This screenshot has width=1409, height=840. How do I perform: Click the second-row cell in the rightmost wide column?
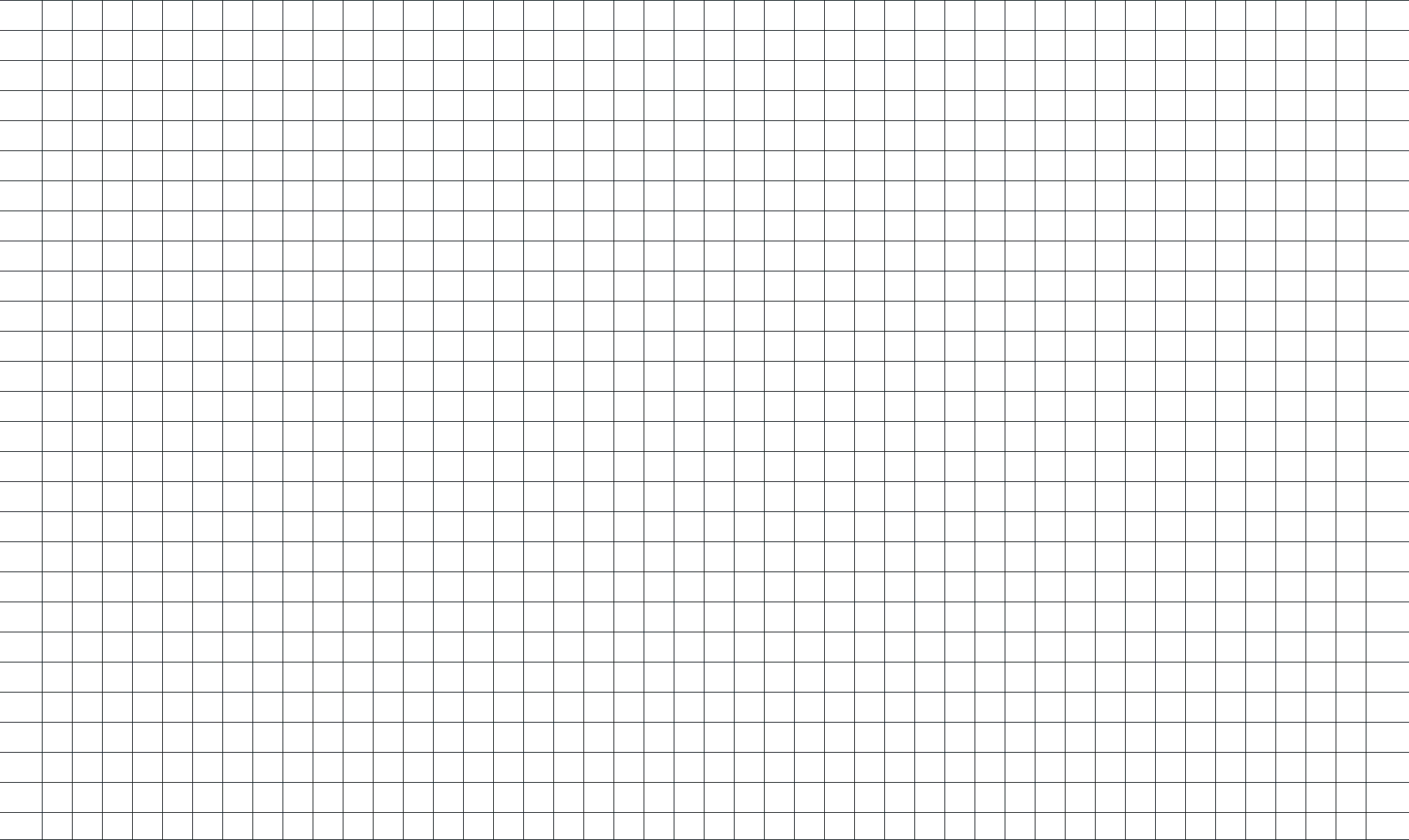tap(1388, 47)
